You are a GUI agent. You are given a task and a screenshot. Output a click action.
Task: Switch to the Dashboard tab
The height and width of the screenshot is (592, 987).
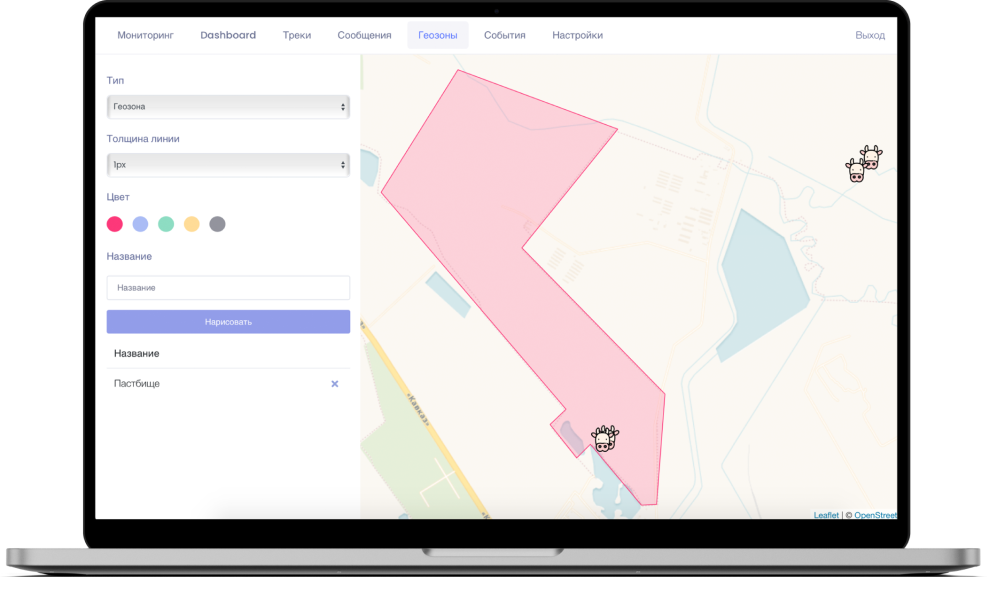228,35
